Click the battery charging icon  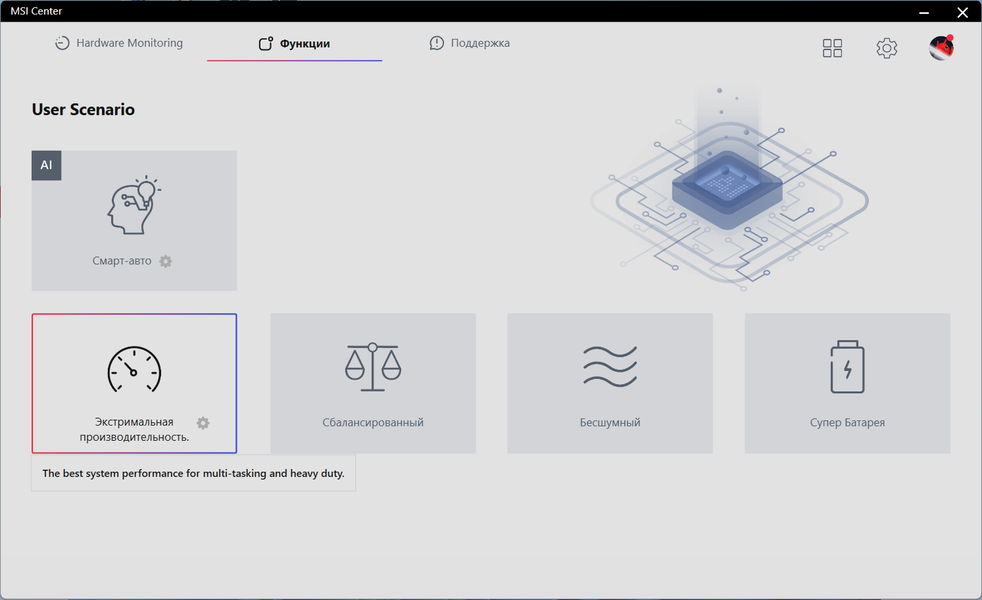coord(847,367)
